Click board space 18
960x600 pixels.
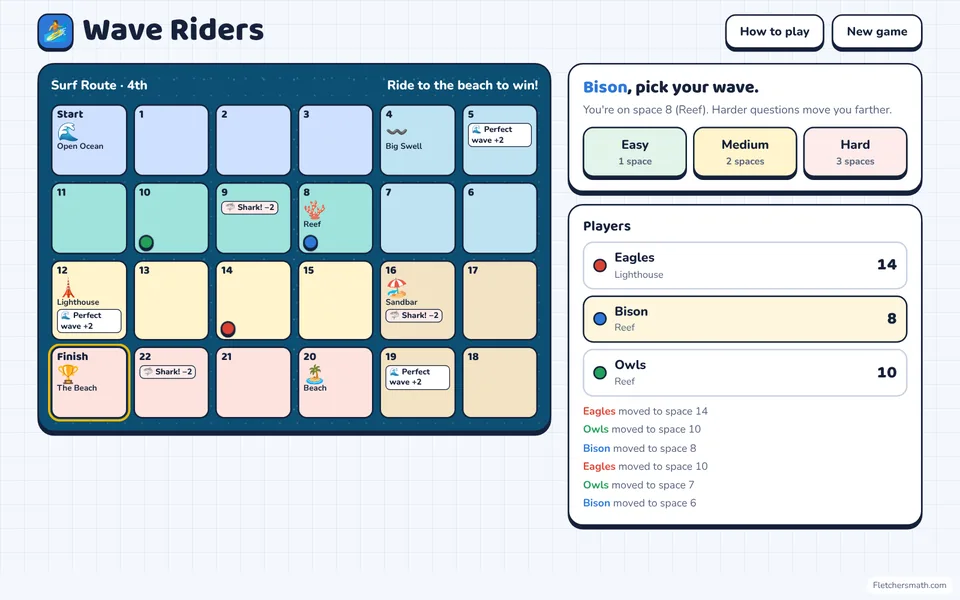click(500, 383)
